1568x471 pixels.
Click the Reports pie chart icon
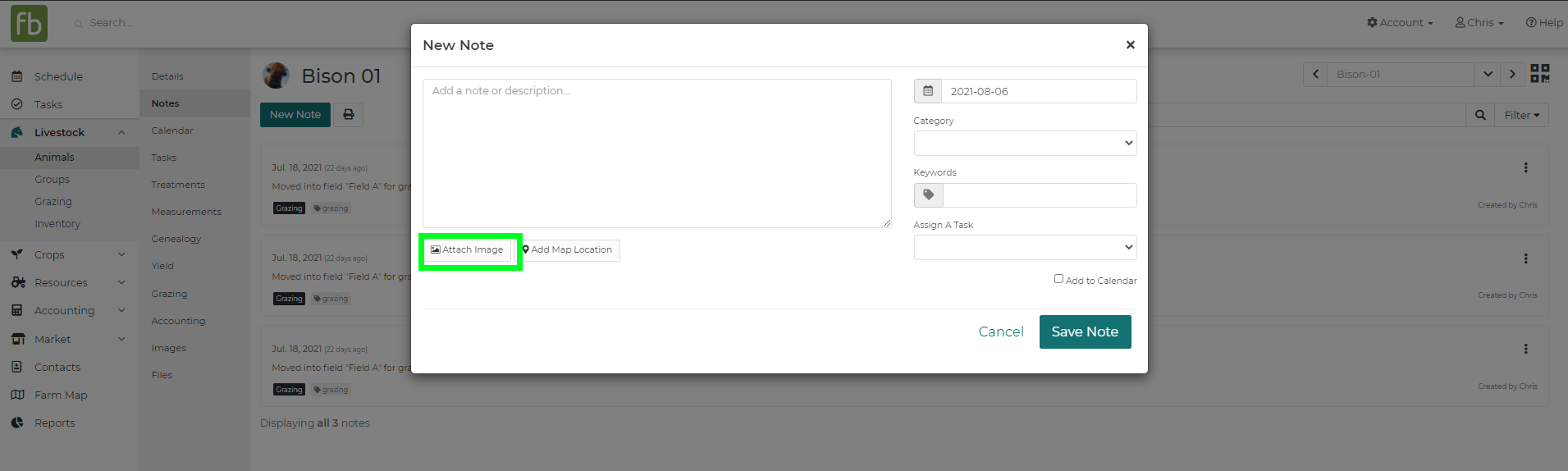(x=16, y=423)
